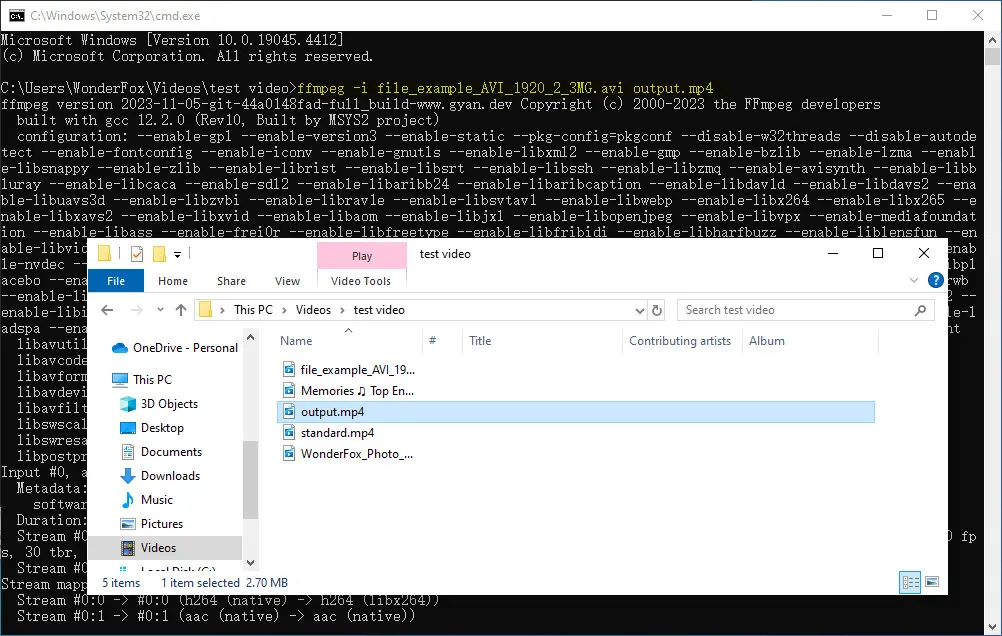Open recent locations dropdown arrow
Screen dimensions: 1002x636
tap(160, 310)
